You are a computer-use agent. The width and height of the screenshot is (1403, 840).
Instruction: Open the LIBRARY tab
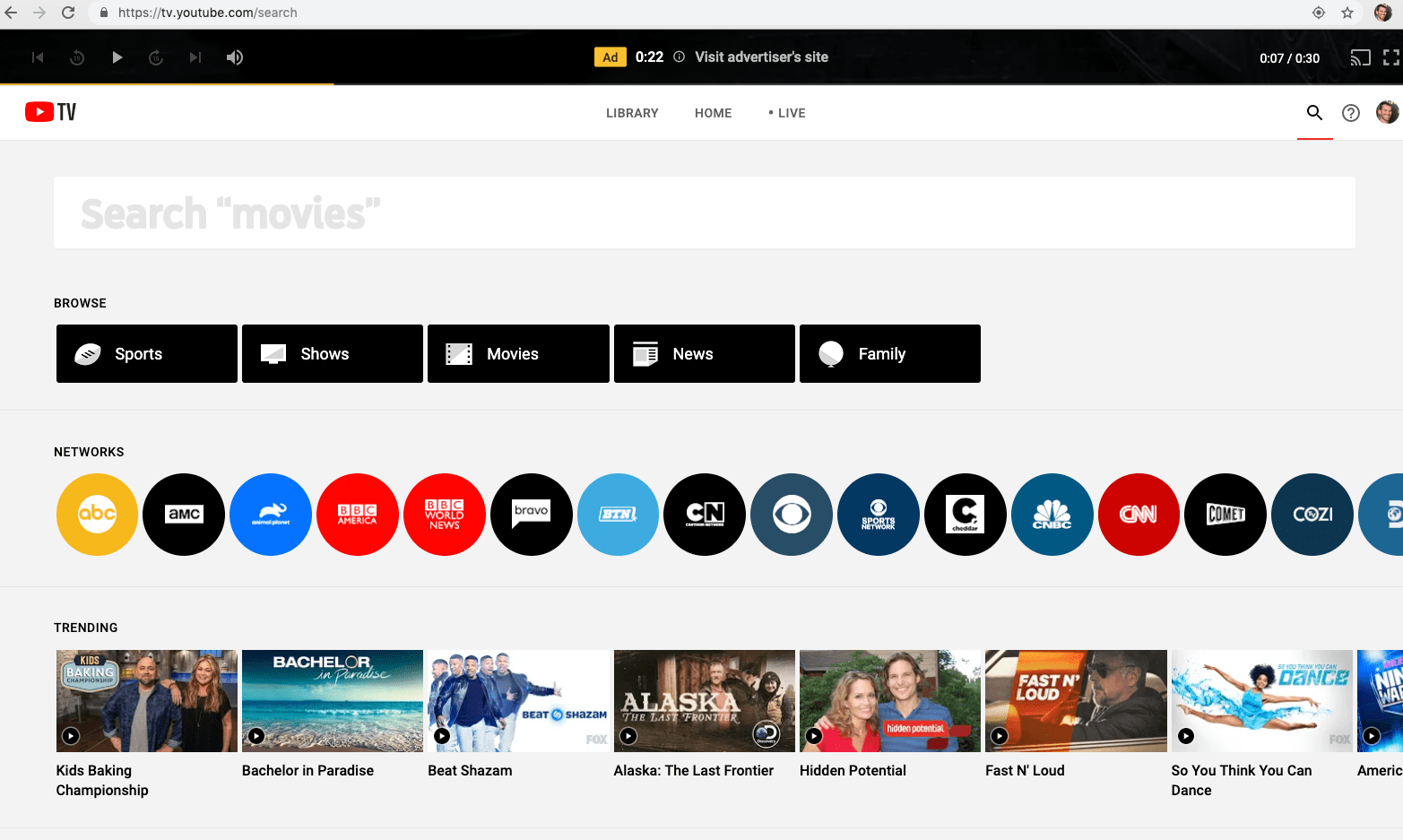(x=632, y=113)
